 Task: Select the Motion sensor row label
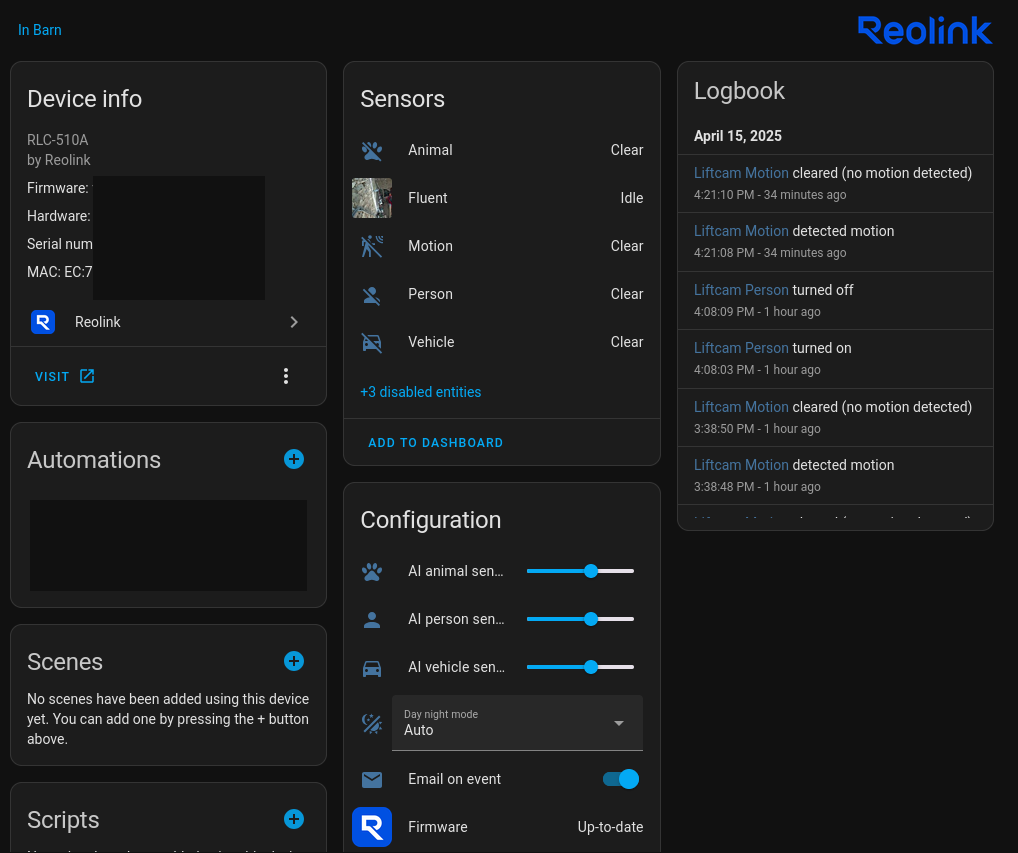[430, 246]
